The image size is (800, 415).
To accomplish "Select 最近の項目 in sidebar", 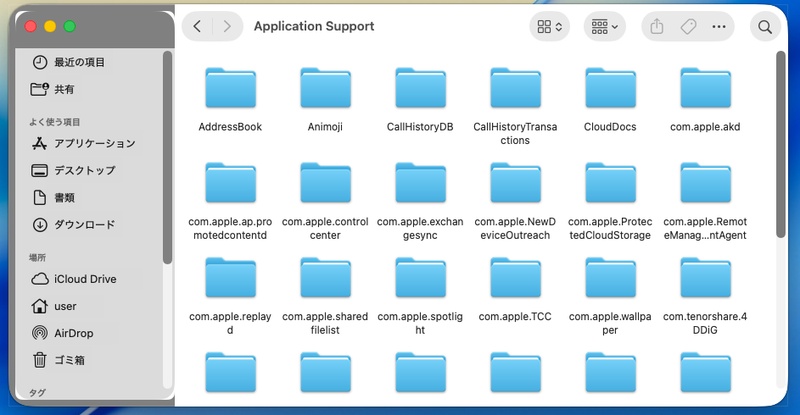I will [x=78, y=62].
